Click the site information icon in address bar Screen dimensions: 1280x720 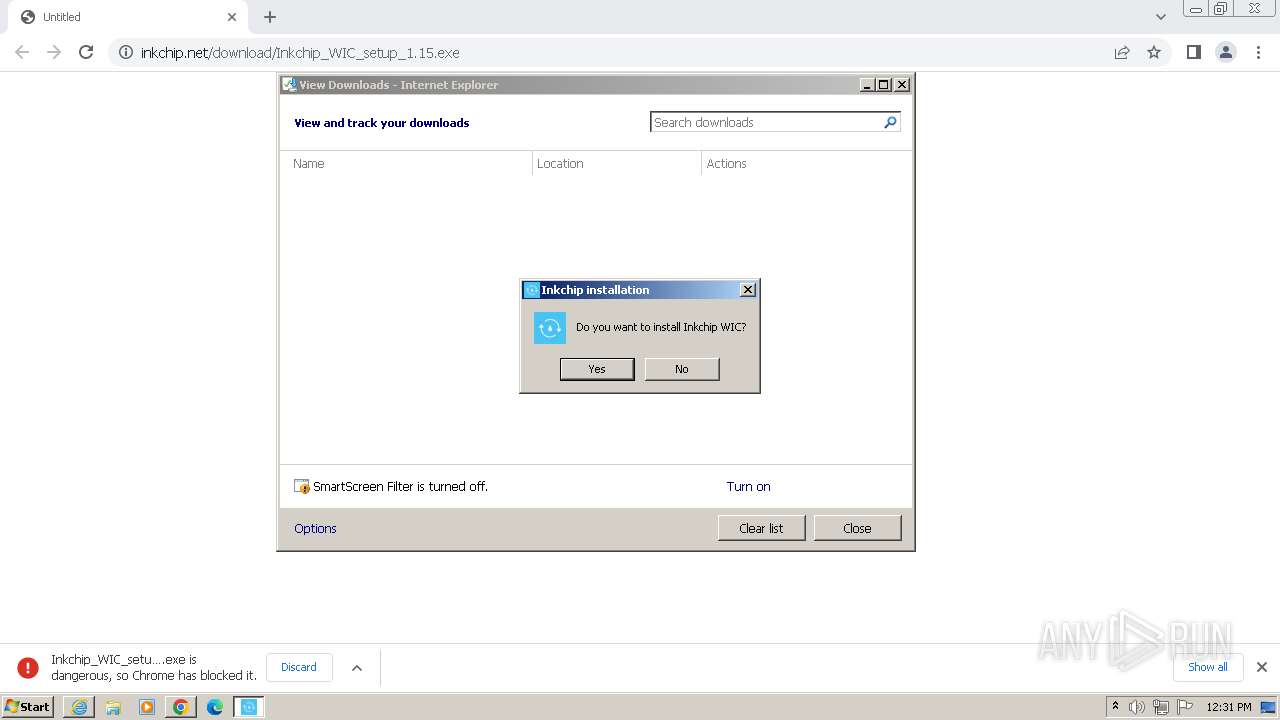point(126,52)
